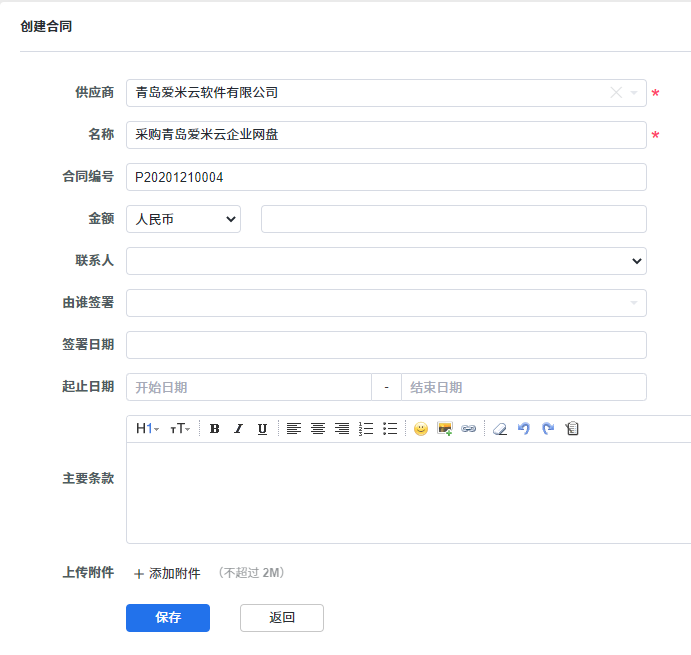691x655 pixels.
Task: Align text right in the editor
Action: pyautogui.click(x=342, y=428)
